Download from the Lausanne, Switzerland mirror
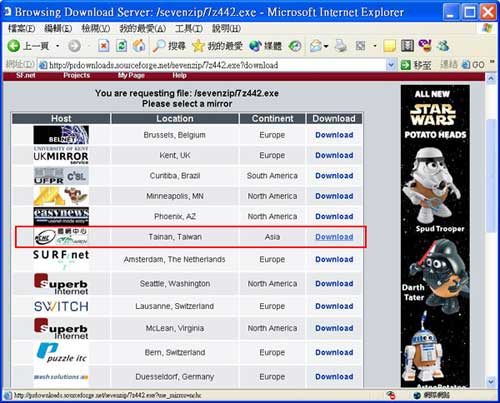500x403 pixels. [x=334, y=306]
